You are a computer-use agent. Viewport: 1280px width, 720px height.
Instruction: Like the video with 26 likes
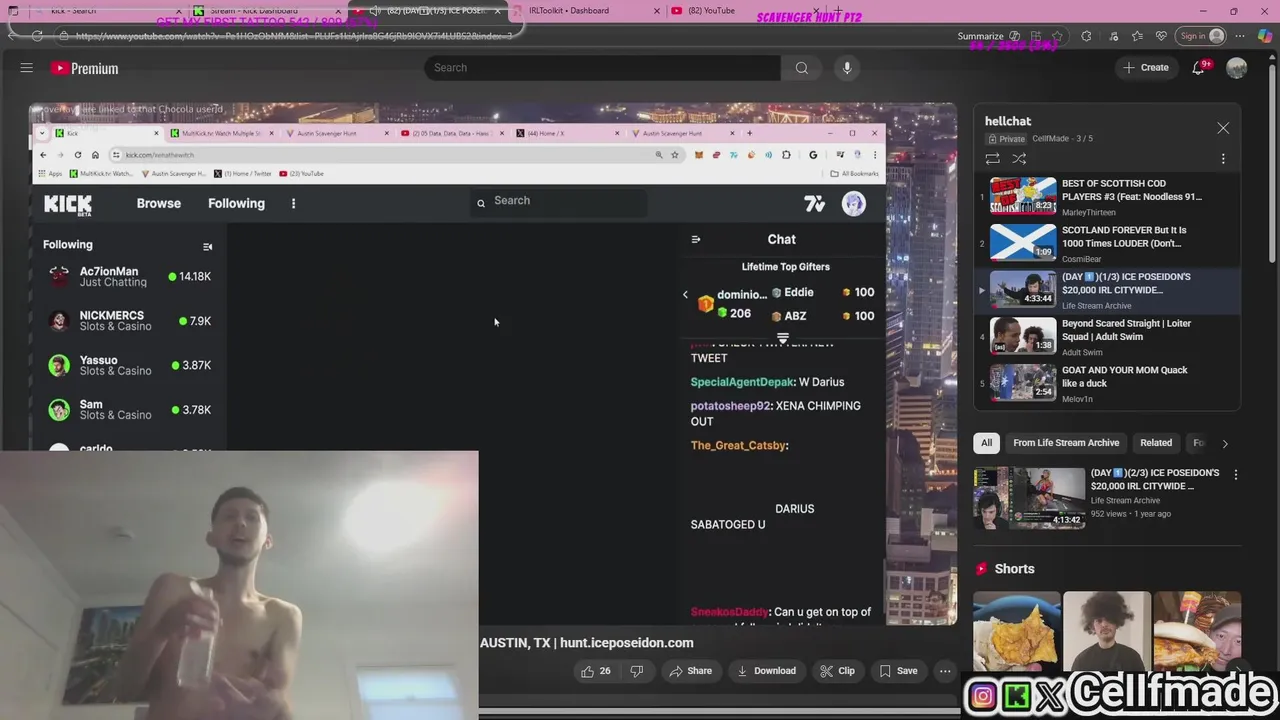pyautogui.click(x=596, y=671)
